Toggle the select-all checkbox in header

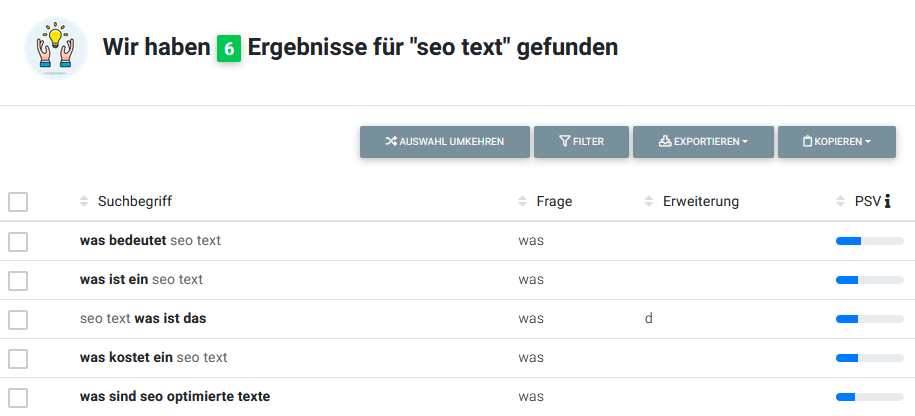click(x=18, y=202)
